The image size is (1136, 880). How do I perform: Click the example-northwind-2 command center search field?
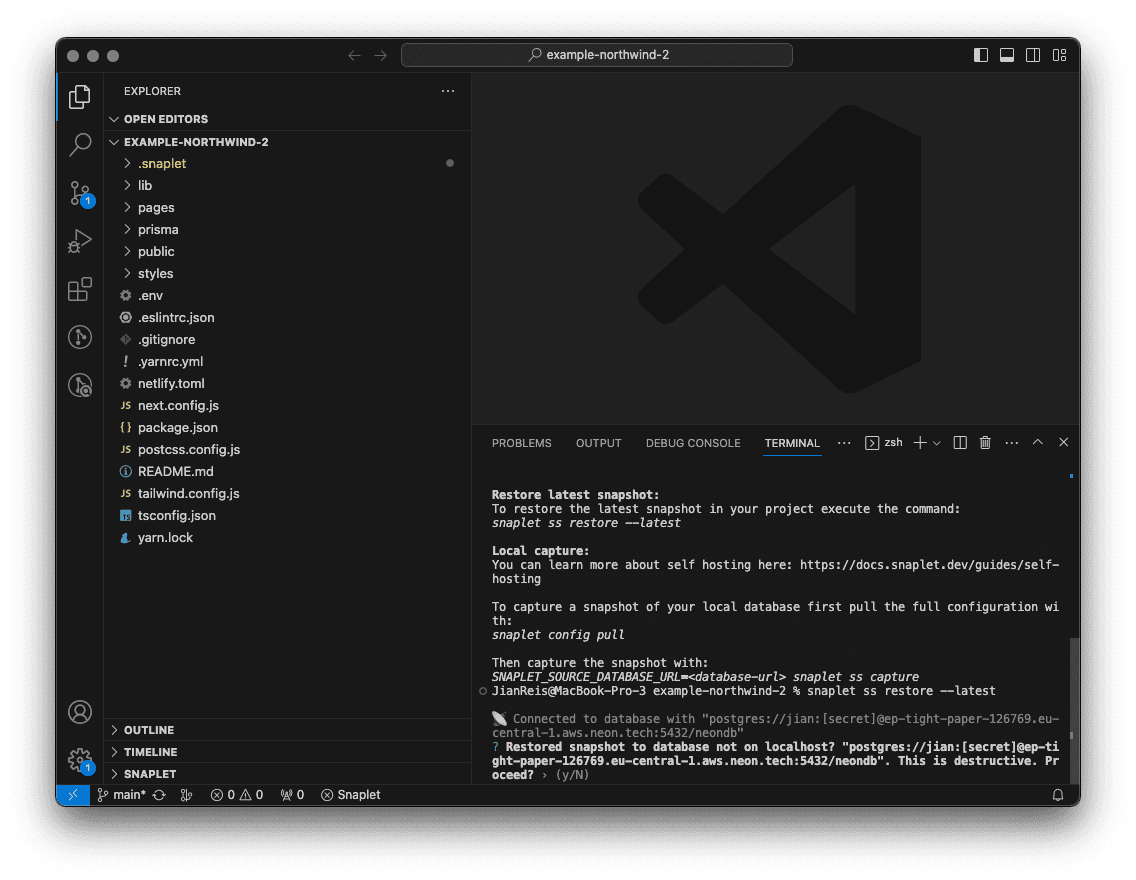597,55
